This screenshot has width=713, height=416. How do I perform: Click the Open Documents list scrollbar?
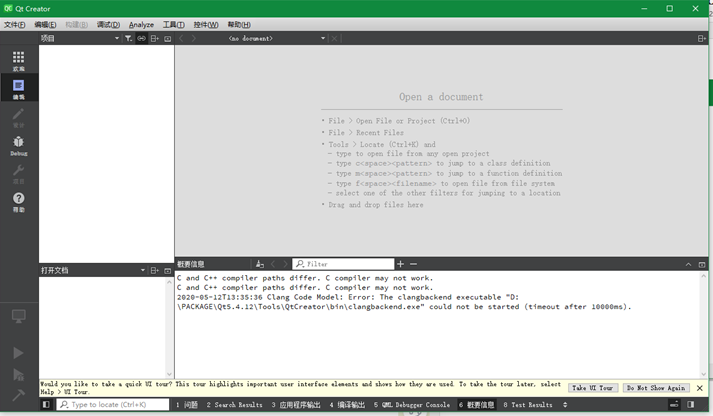169,327
